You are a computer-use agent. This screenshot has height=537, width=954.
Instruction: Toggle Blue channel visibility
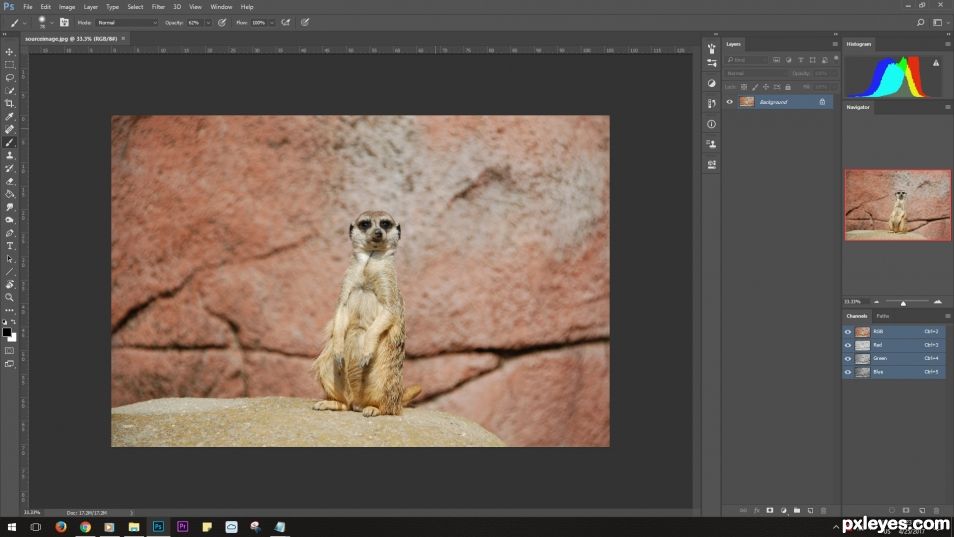848,372
